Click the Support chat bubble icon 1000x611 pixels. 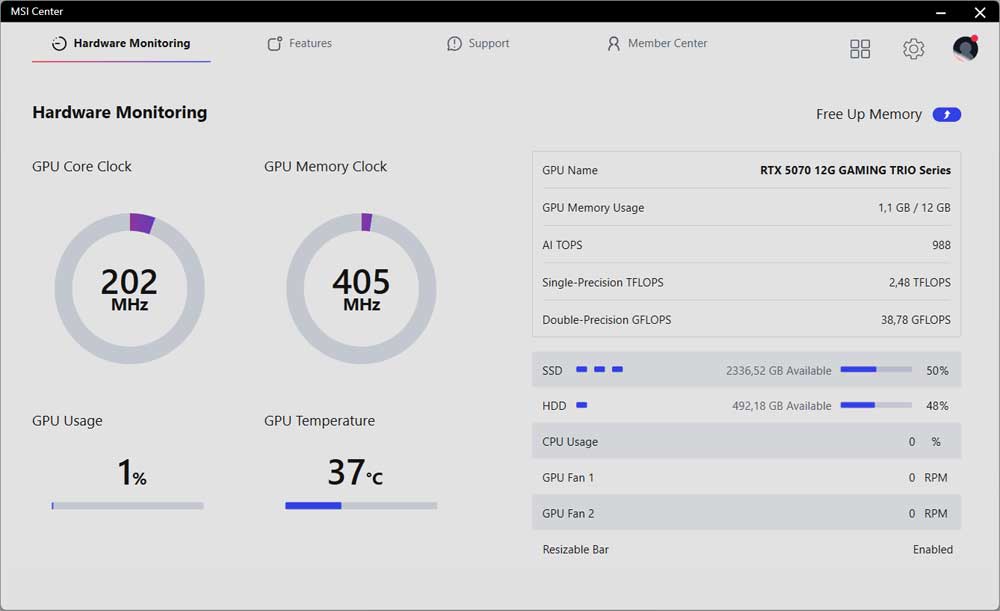[454, 43]
